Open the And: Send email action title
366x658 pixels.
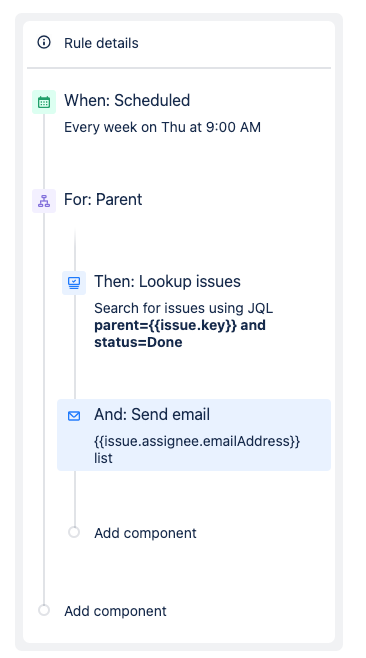point(152,415)
